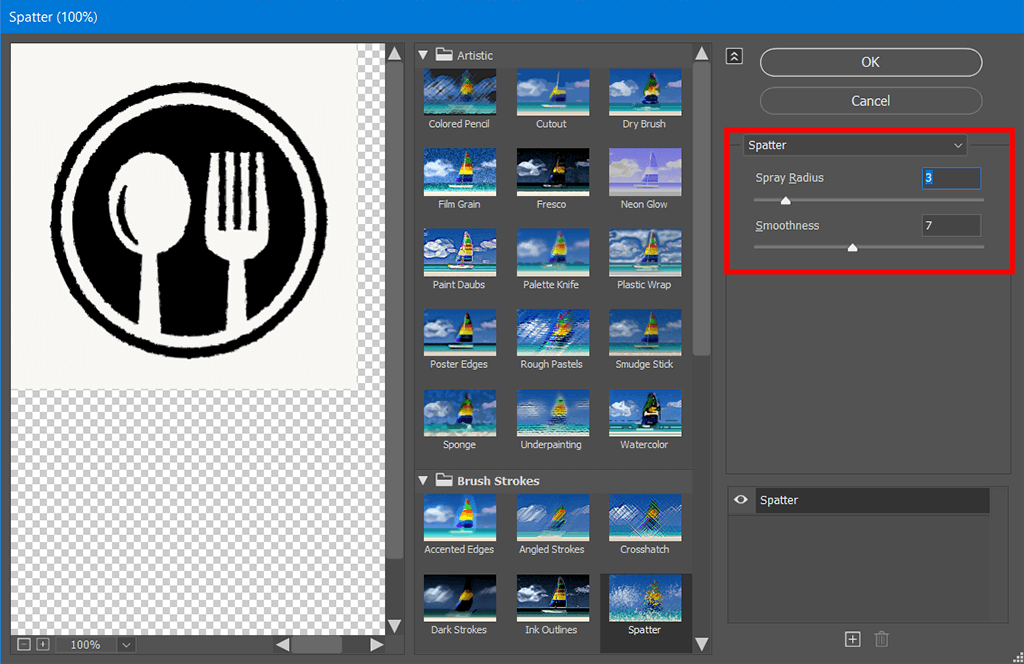Apply the Underpainting filter
The width and height of the screenshot is (1024, 664).
tap(552, 413)
